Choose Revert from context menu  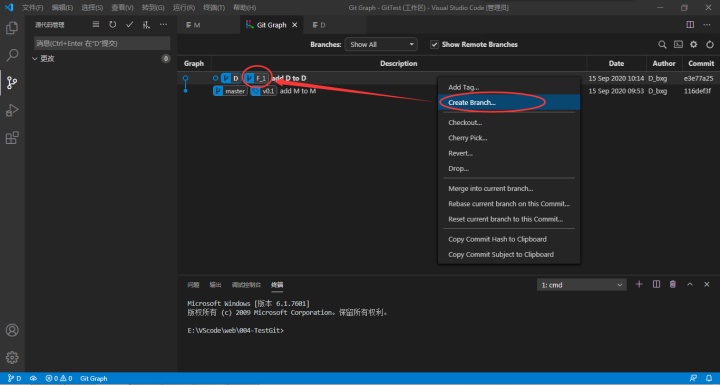pyautogui.click(x=509, y=153)
